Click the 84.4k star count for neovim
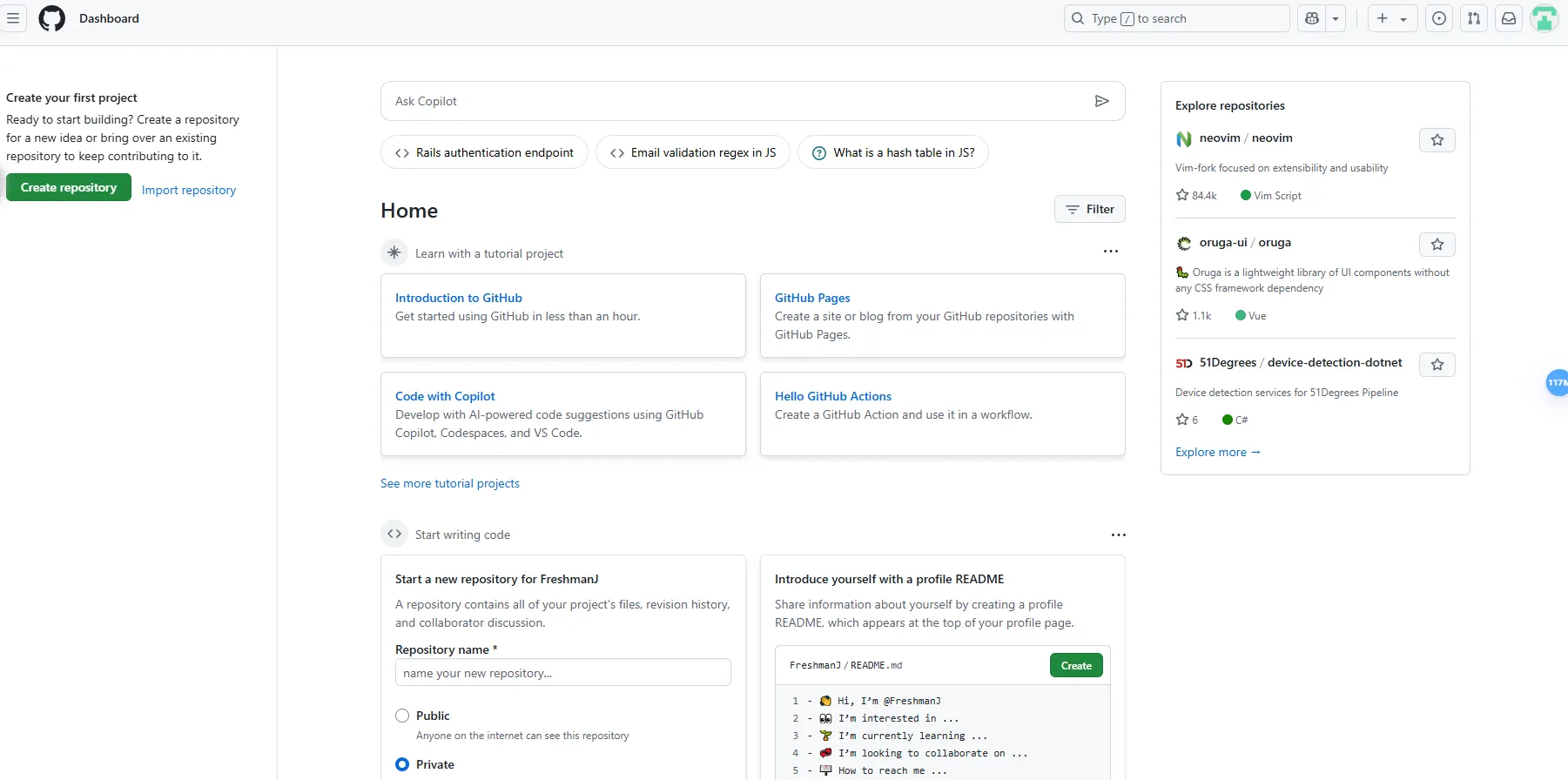This screenshot has width=1568, height=780. pyautogui.click(x=1196, y=195)
